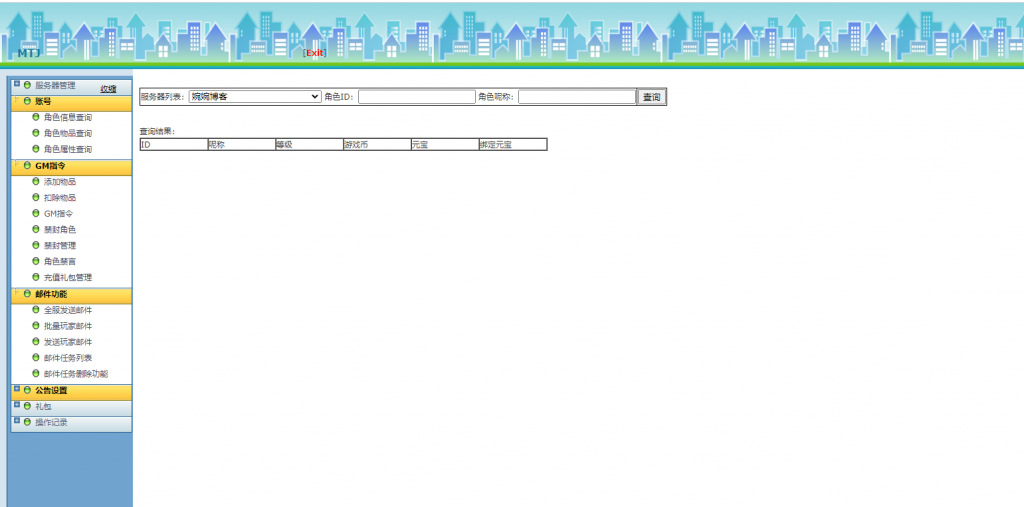
Task: Expand the 礼包 section
Action: (43, 407)
